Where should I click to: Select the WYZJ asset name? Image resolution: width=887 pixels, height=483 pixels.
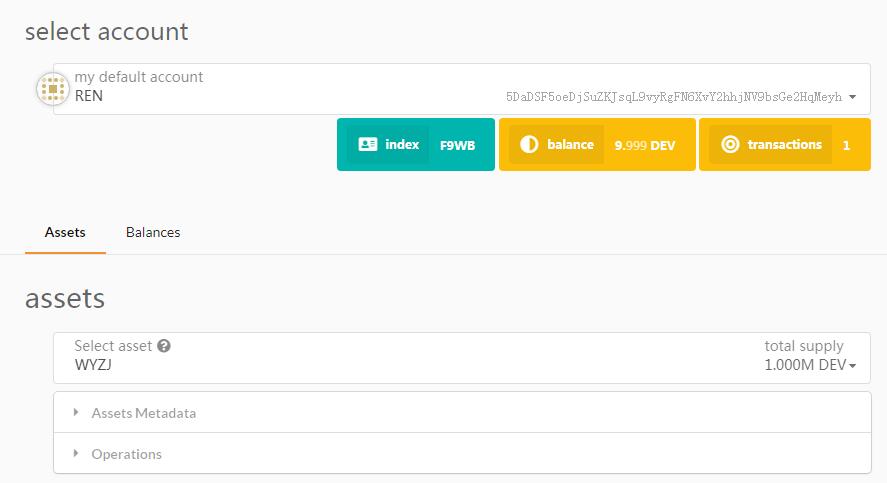click(x=94, y=365)
